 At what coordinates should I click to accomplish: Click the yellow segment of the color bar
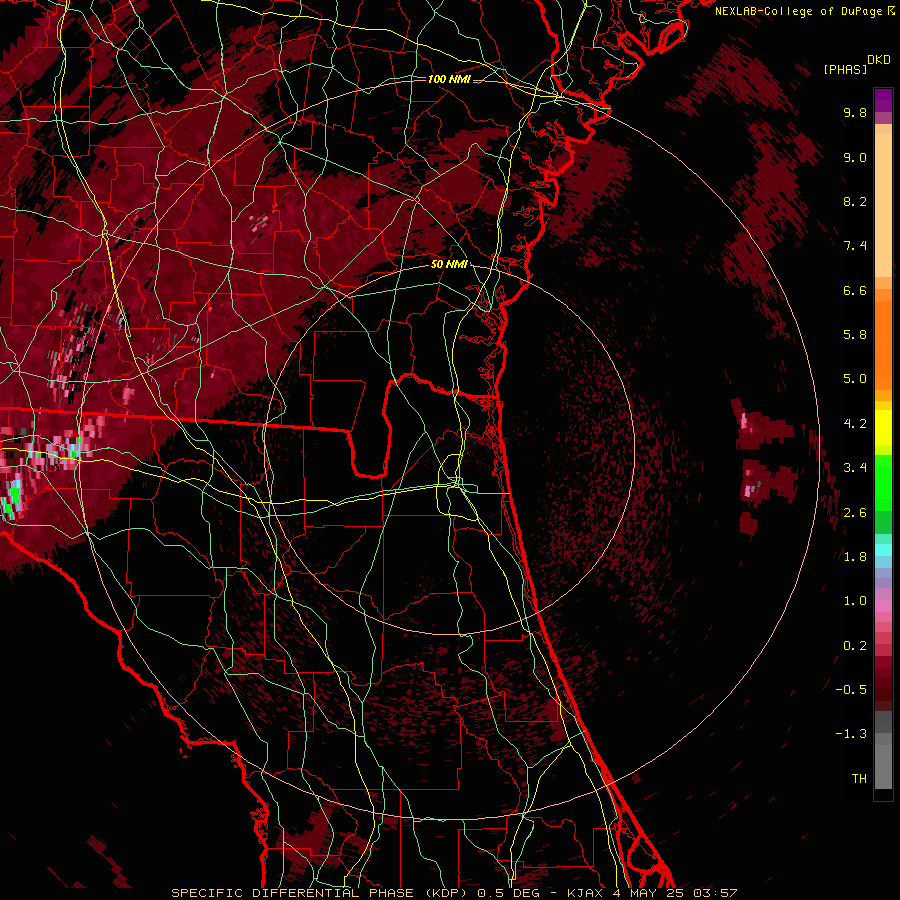(883, 428)
